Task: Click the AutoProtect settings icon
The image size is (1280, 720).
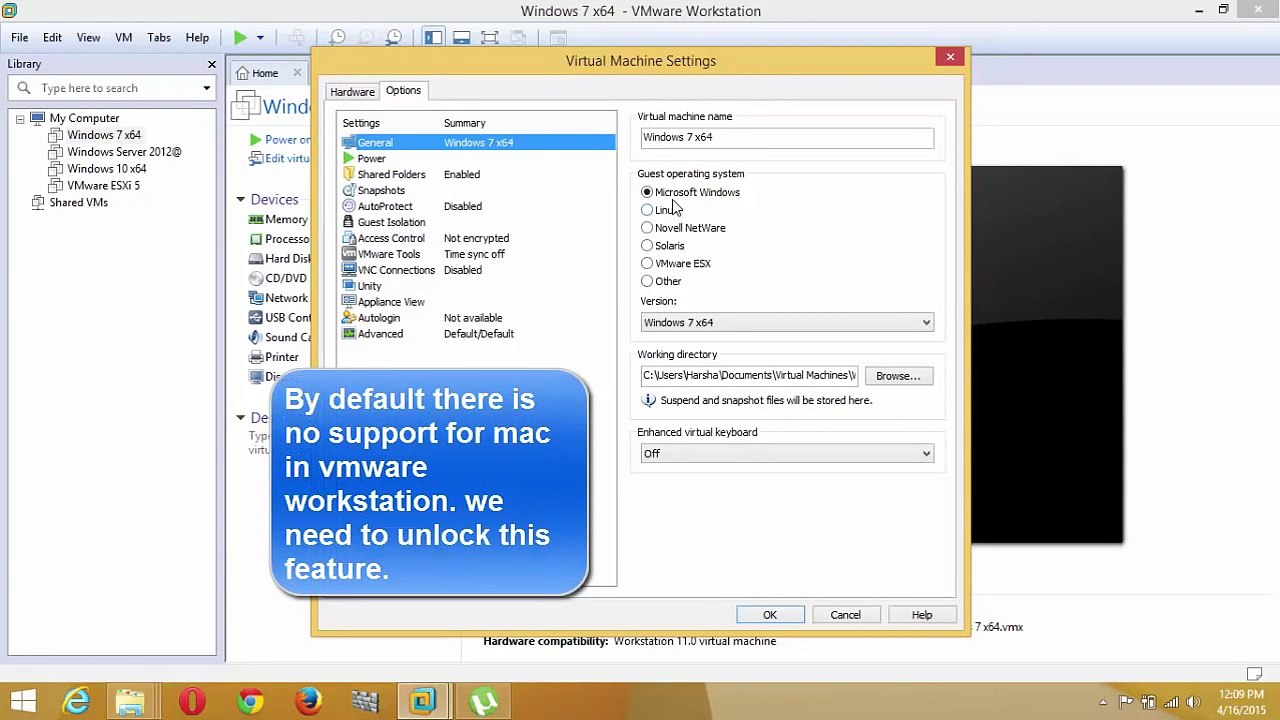Action: (348, 207)
